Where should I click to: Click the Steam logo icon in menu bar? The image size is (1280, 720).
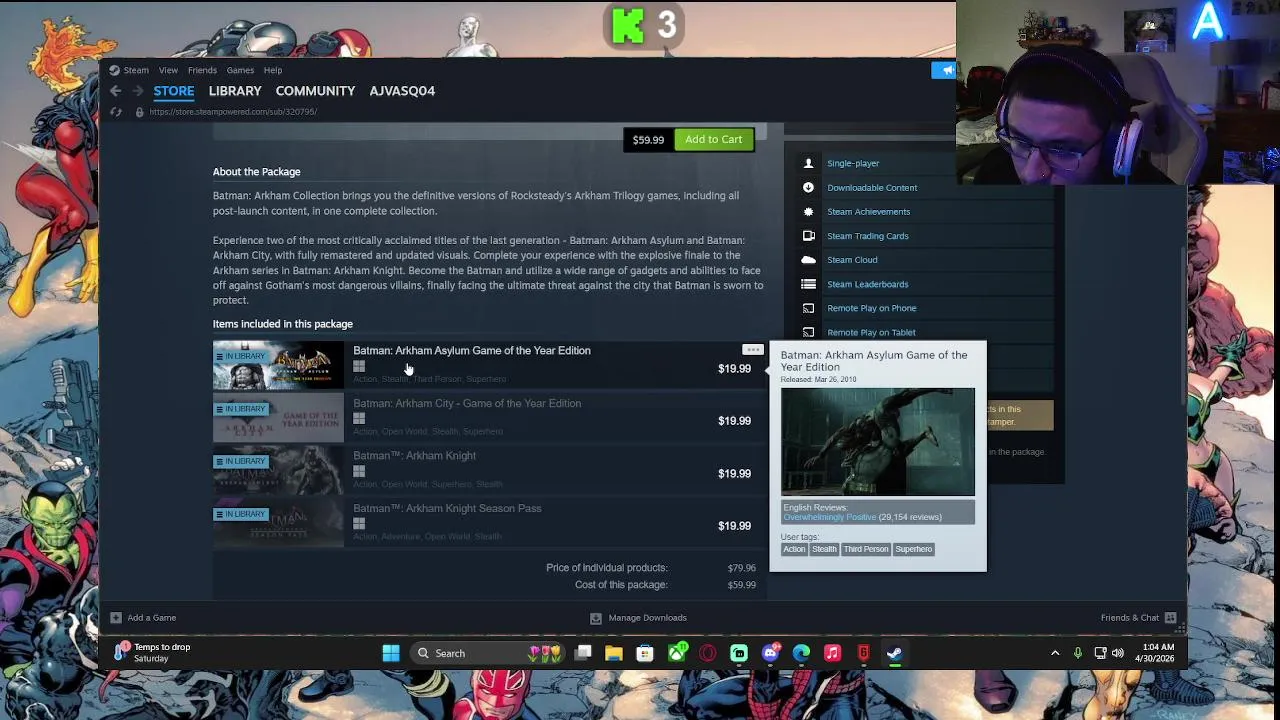pyautogui.click(x=114, y=70)
